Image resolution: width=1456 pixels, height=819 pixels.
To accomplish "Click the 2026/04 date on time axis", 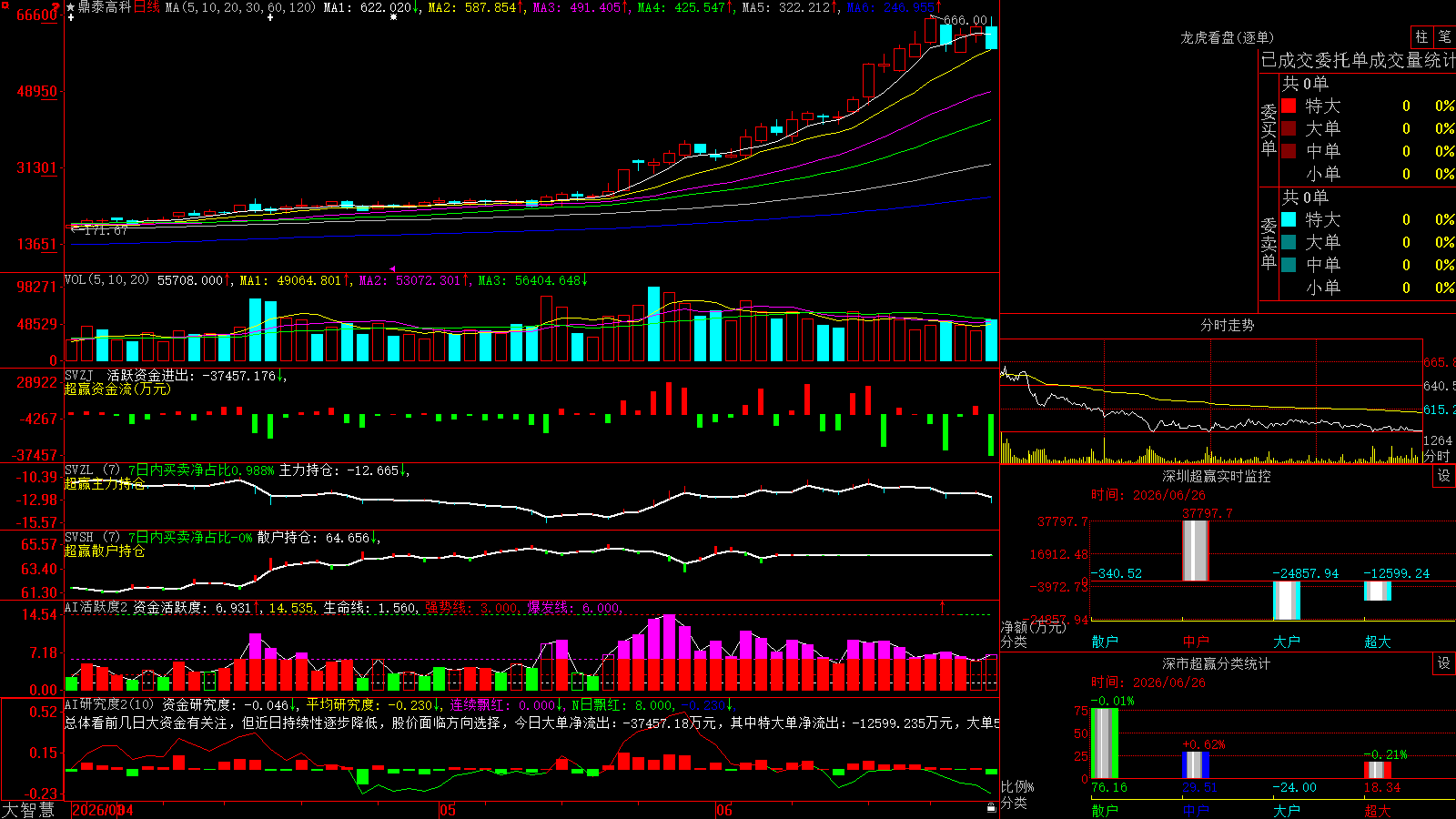I will [102, 810].
